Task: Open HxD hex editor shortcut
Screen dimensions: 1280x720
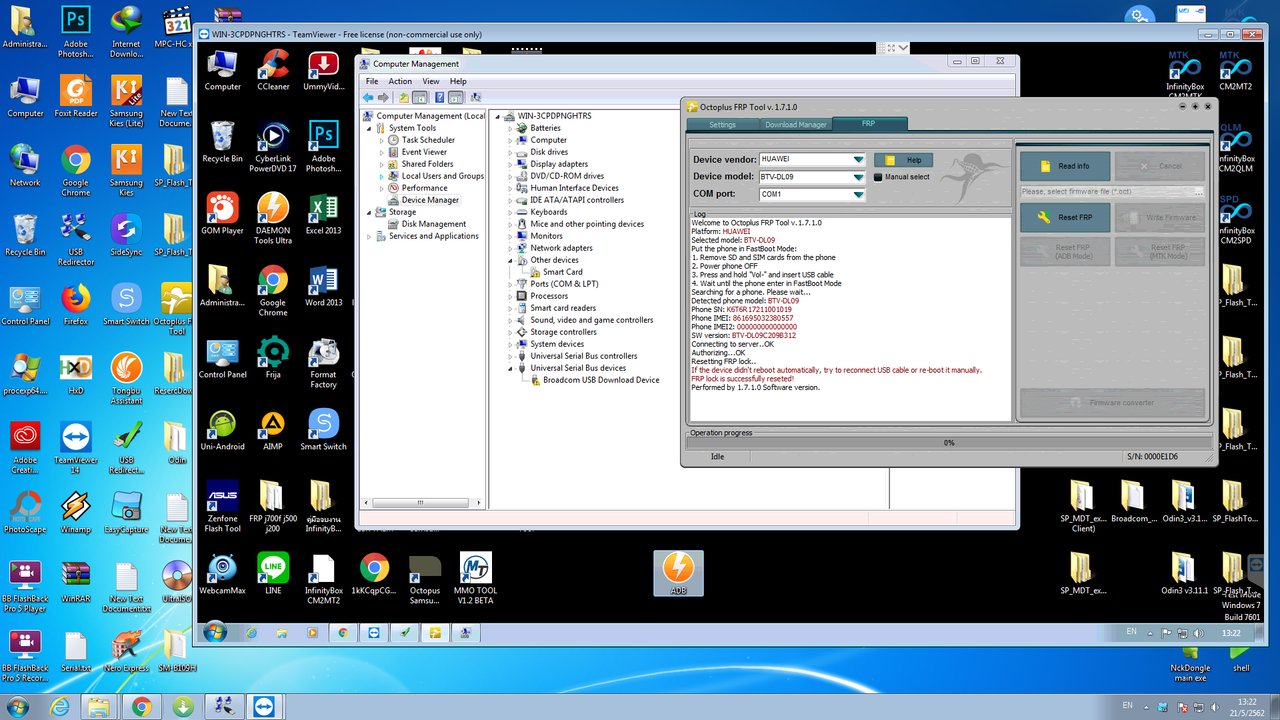Action: [76, 373]
